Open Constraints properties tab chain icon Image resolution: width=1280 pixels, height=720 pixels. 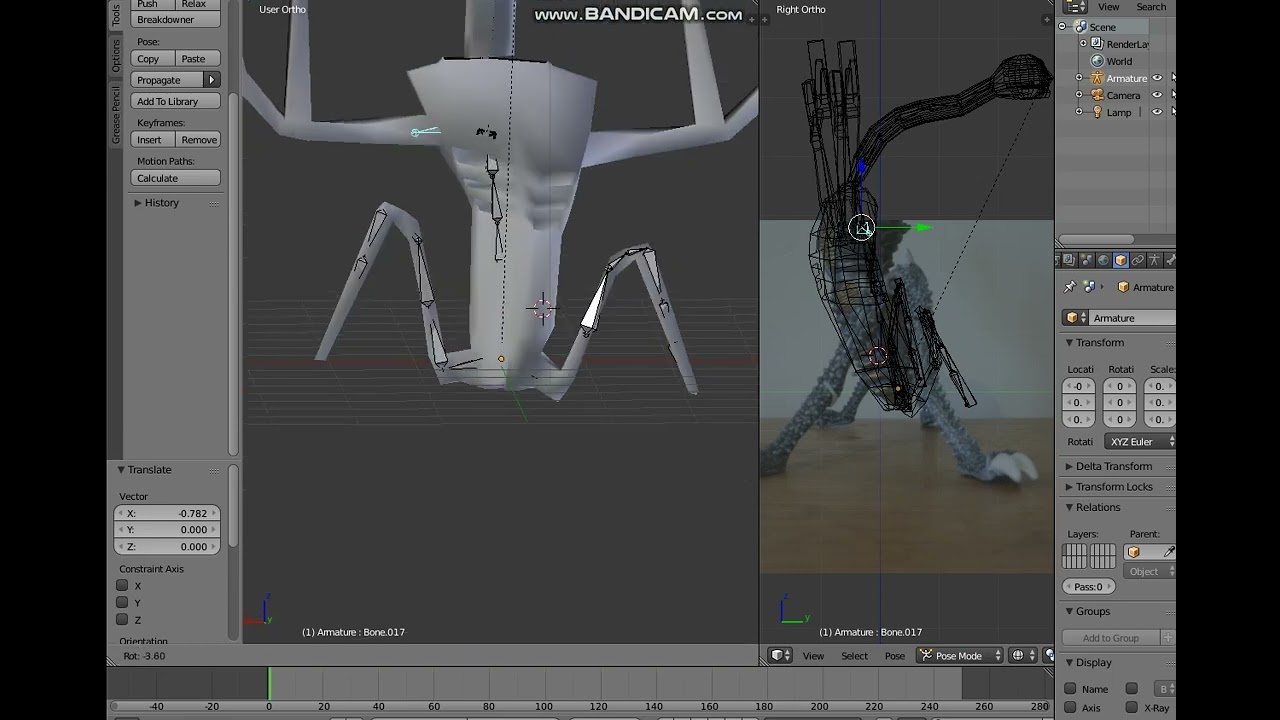tap(1138, 260)
